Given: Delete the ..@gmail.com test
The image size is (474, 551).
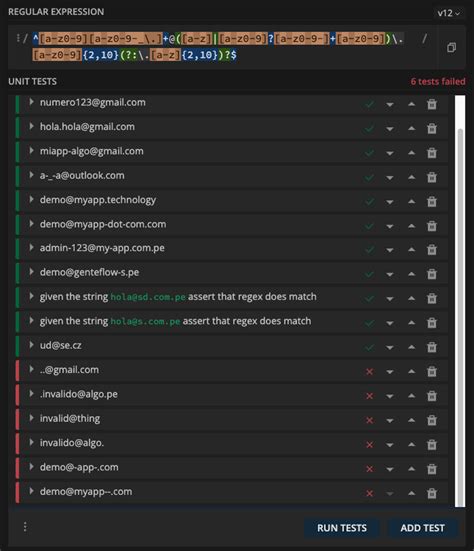Looking at the screenshot, I should (x=431, y=371).
